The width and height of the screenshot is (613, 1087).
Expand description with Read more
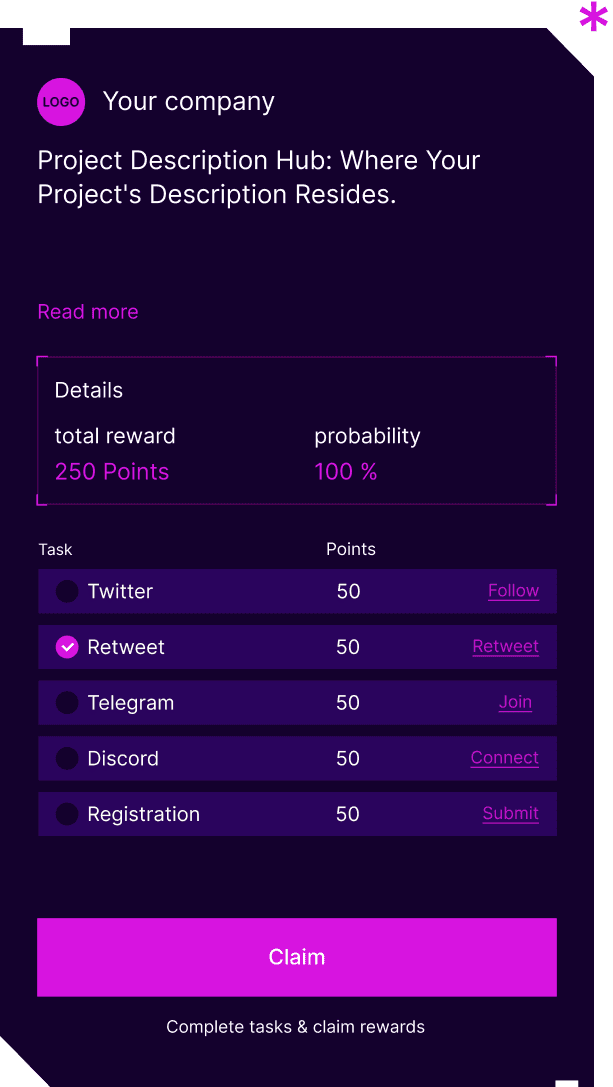coord(88,312)
